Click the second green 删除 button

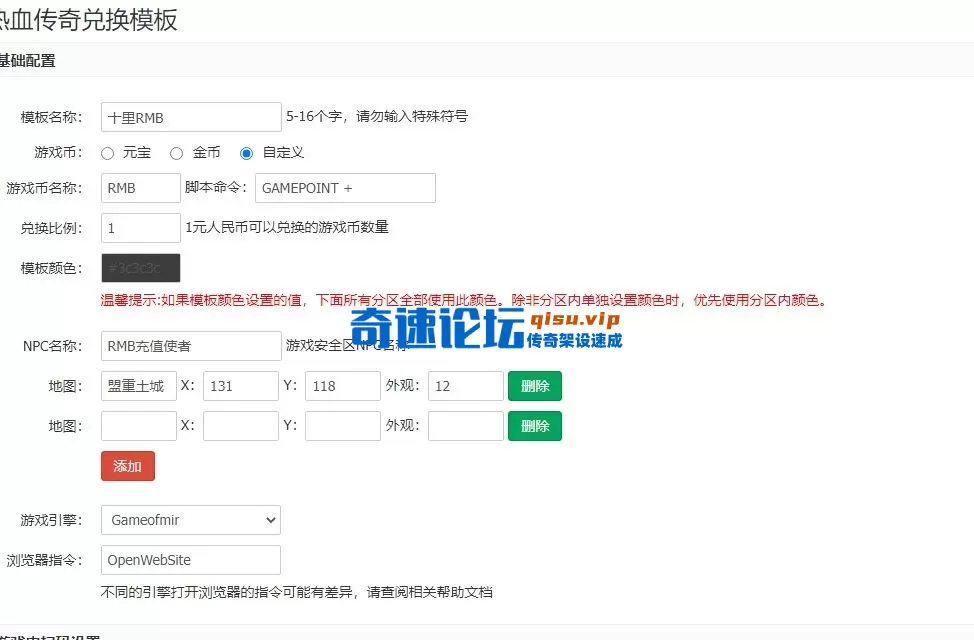534,425
